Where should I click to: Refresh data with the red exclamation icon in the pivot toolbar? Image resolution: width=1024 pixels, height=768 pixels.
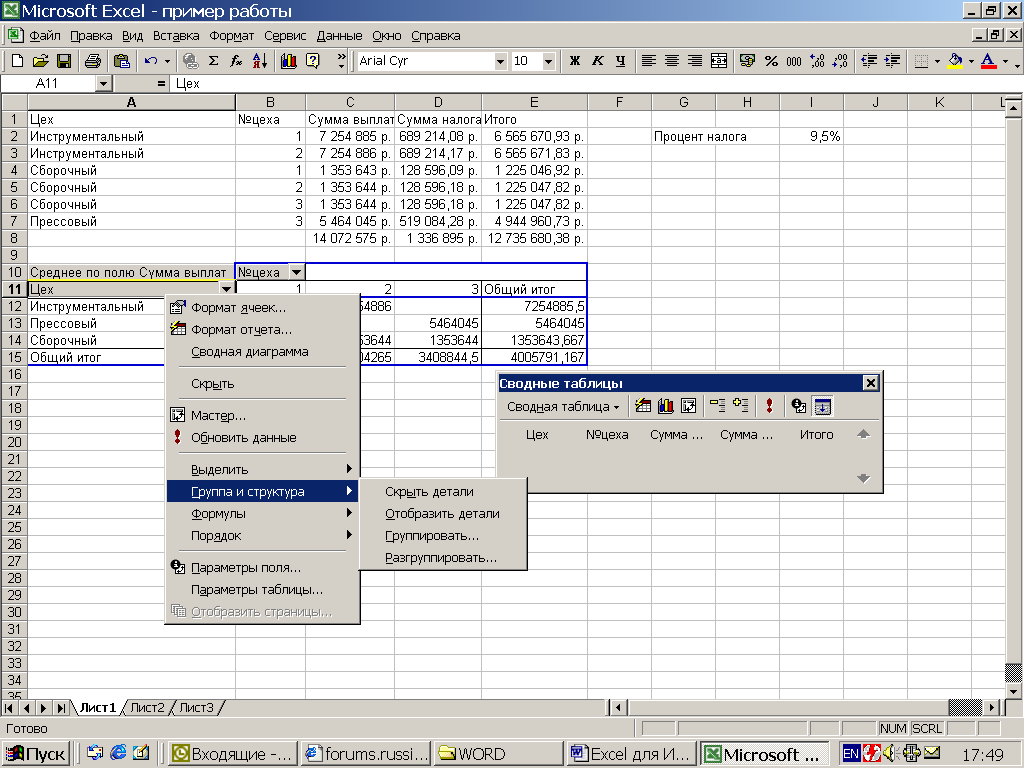click(769, 406)
